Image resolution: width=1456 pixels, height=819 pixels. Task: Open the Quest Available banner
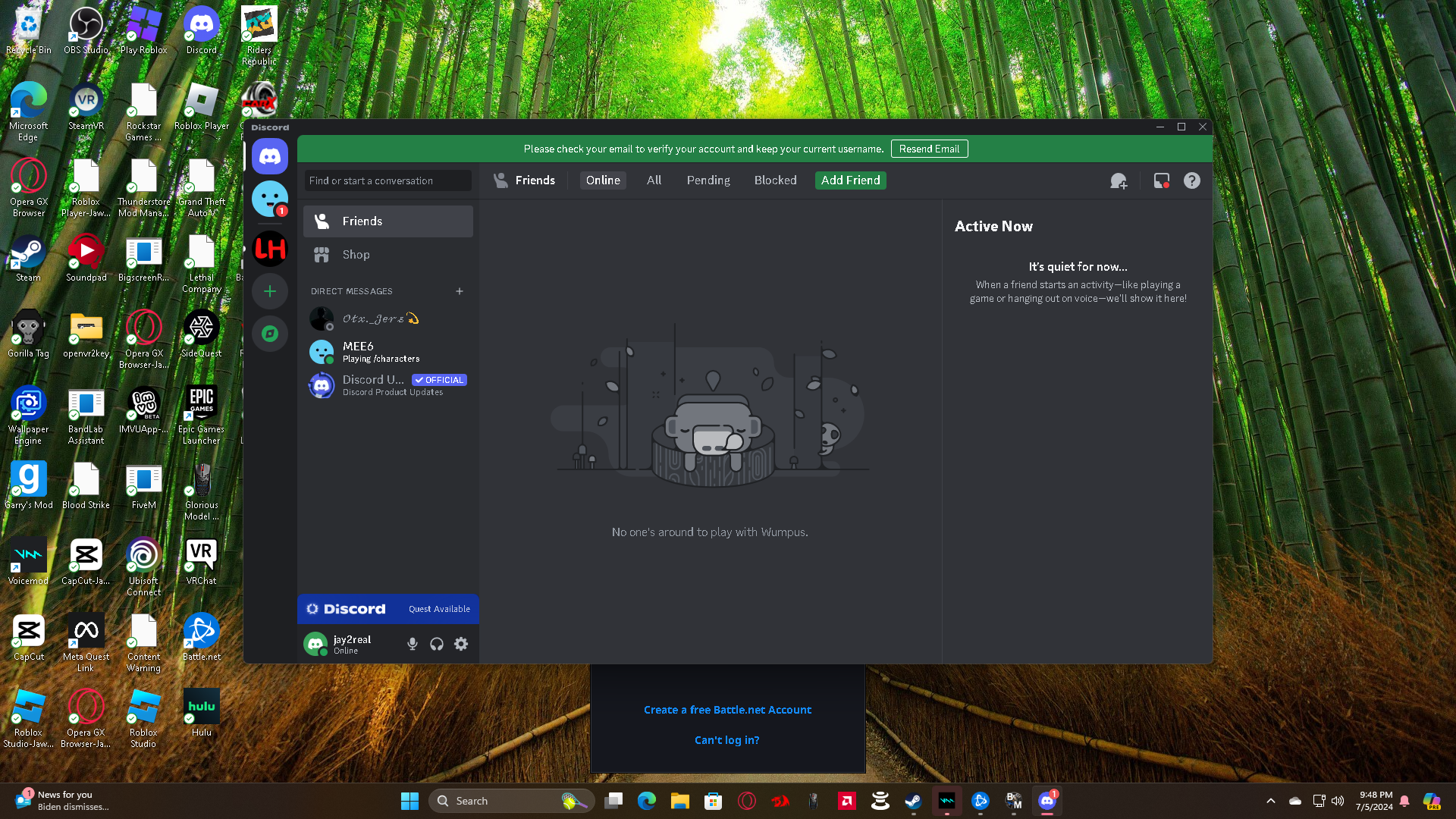point(388,609)
